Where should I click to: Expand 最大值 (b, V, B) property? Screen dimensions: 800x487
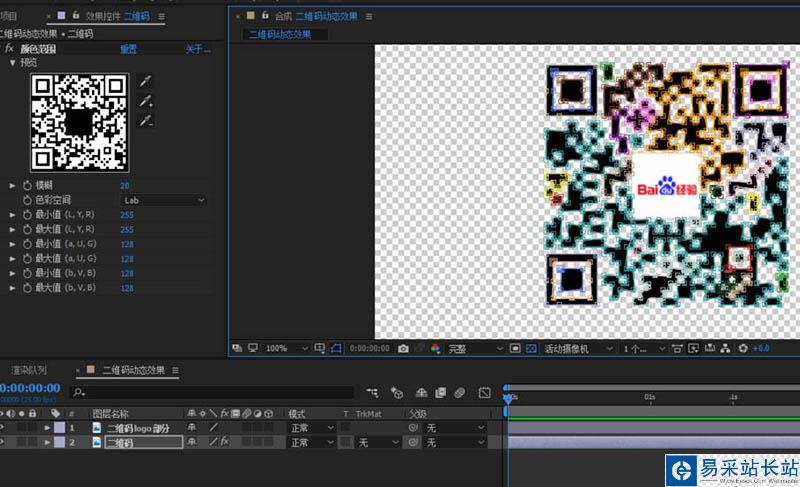[12, 288]
